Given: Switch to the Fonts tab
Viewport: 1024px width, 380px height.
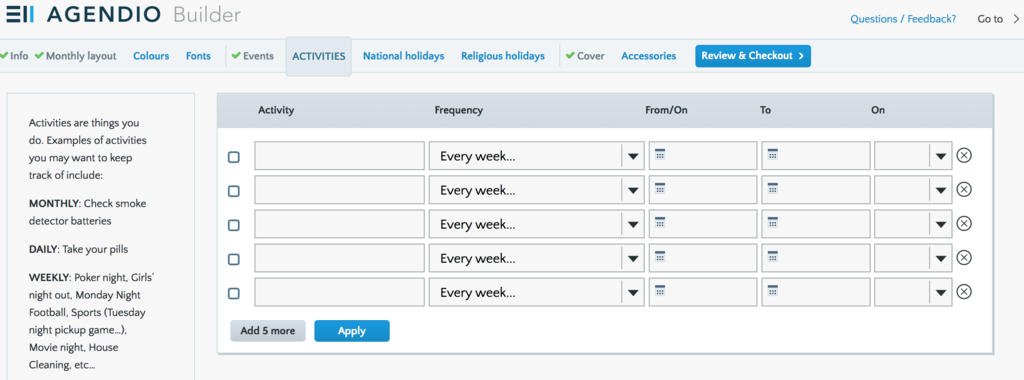Looking at the screenshot, I should (198, 56).
